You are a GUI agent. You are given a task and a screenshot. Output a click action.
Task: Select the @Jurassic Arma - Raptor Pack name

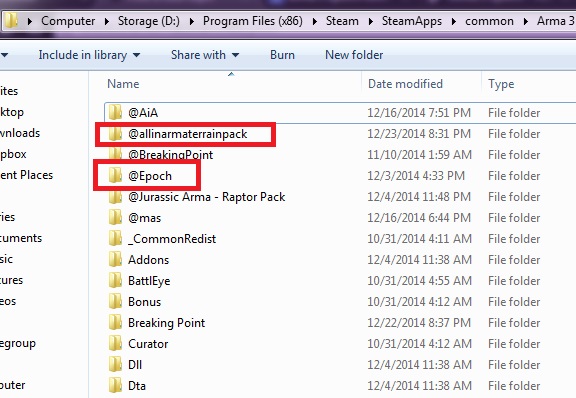206,197
